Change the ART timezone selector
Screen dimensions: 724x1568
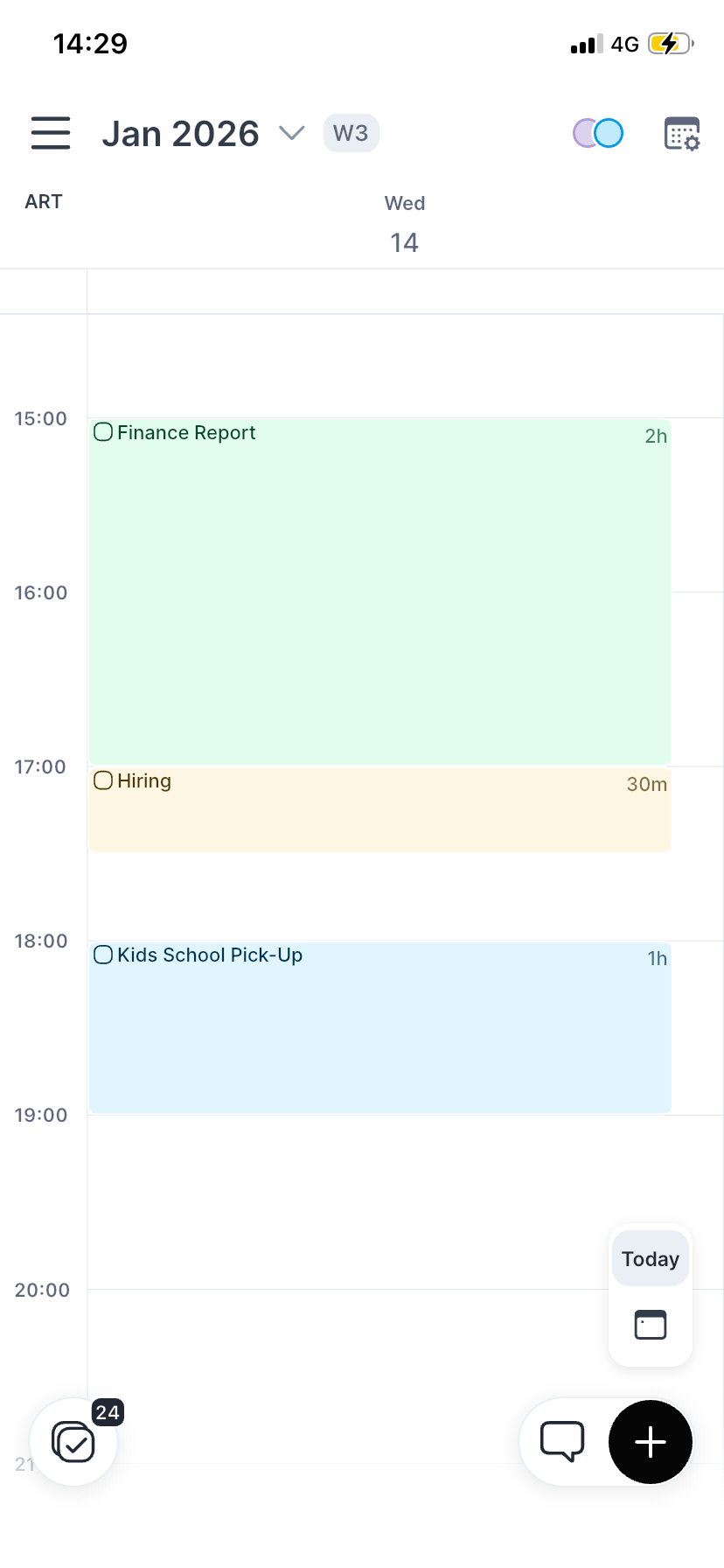coord(44,202)
